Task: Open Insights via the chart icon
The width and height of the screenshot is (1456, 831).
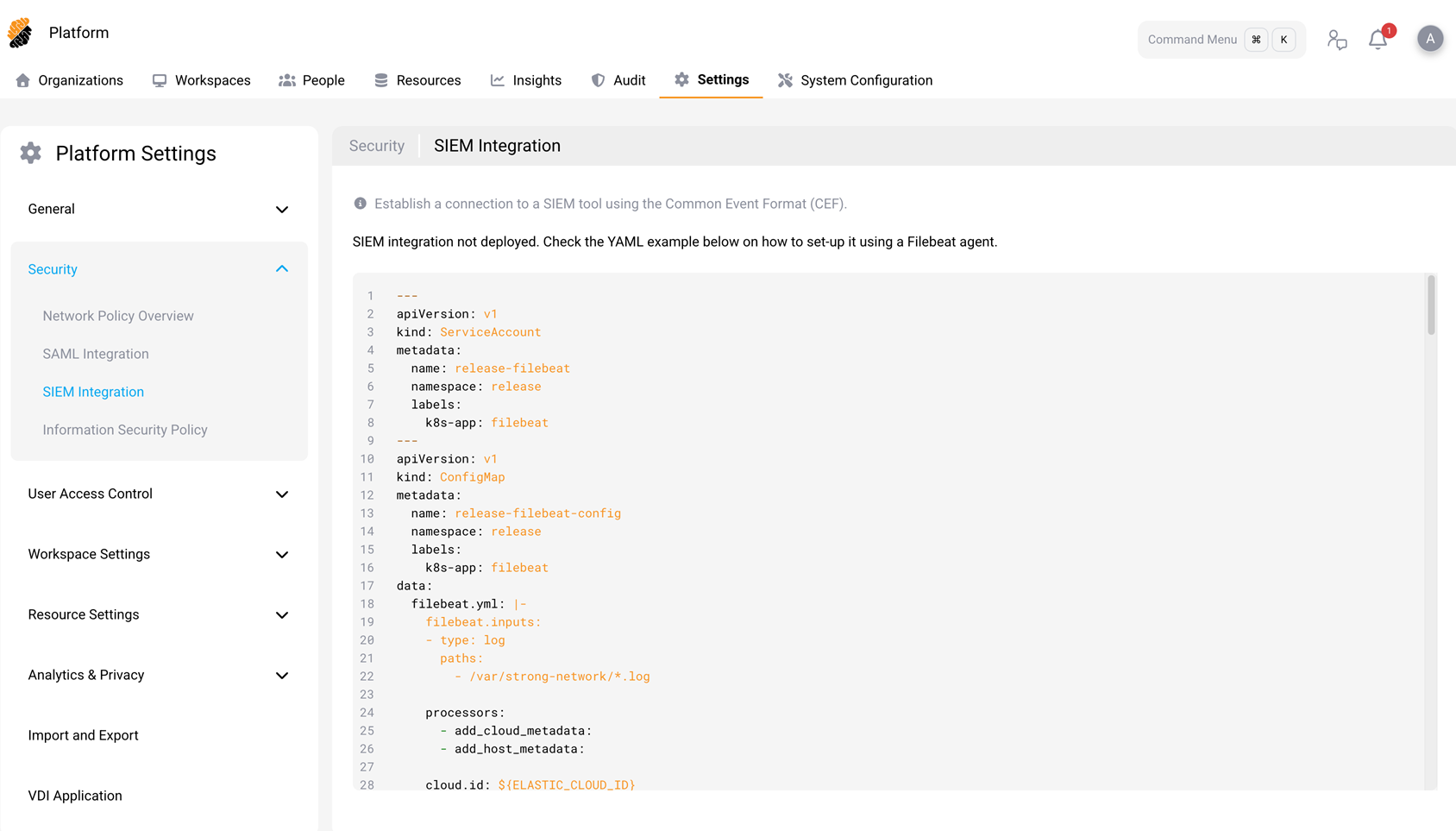Action: point(498,79)
